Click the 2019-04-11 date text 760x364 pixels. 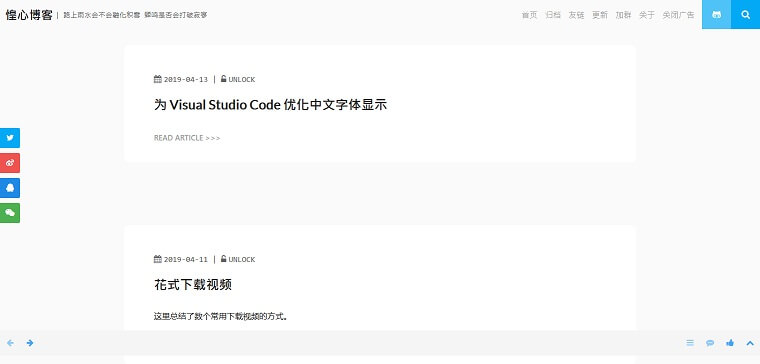(x=186, y=259)
